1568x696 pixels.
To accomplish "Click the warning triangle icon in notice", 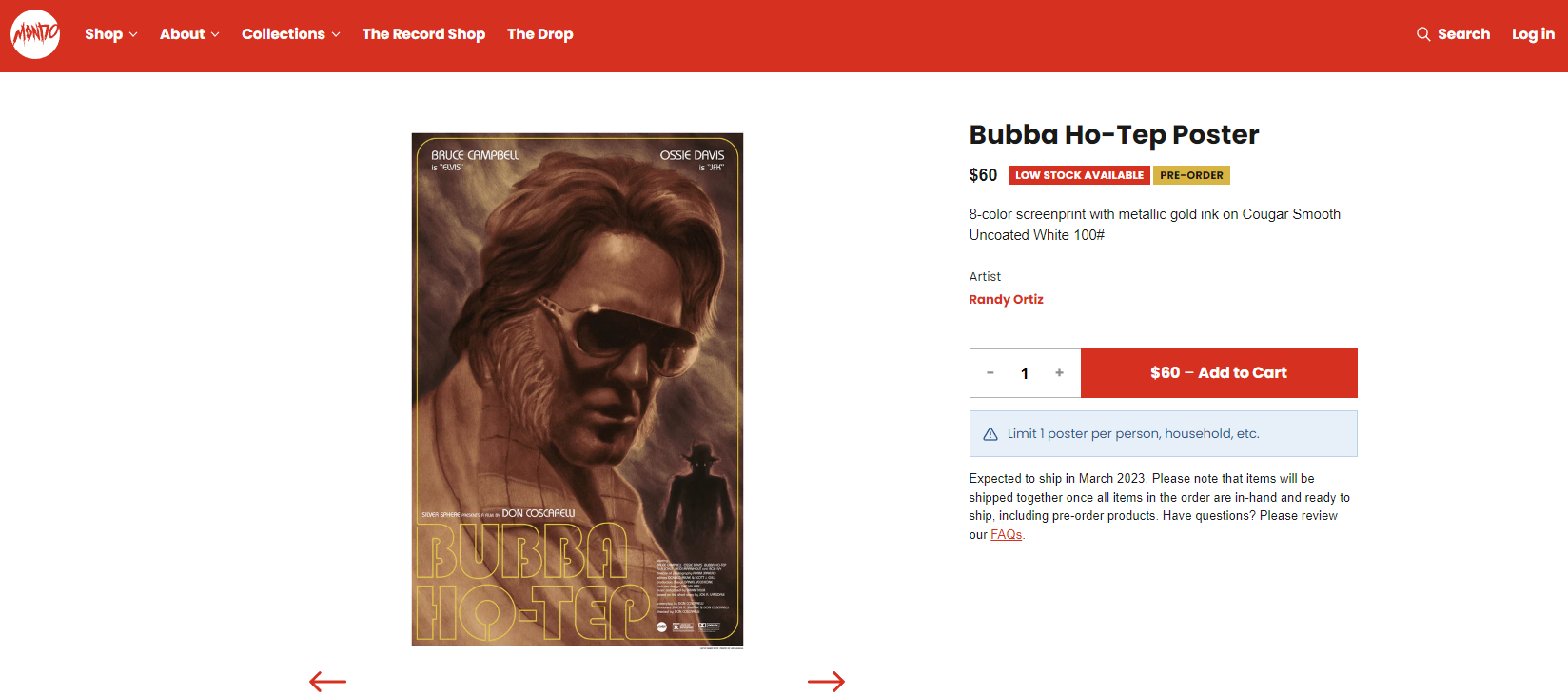I will 990,434.
